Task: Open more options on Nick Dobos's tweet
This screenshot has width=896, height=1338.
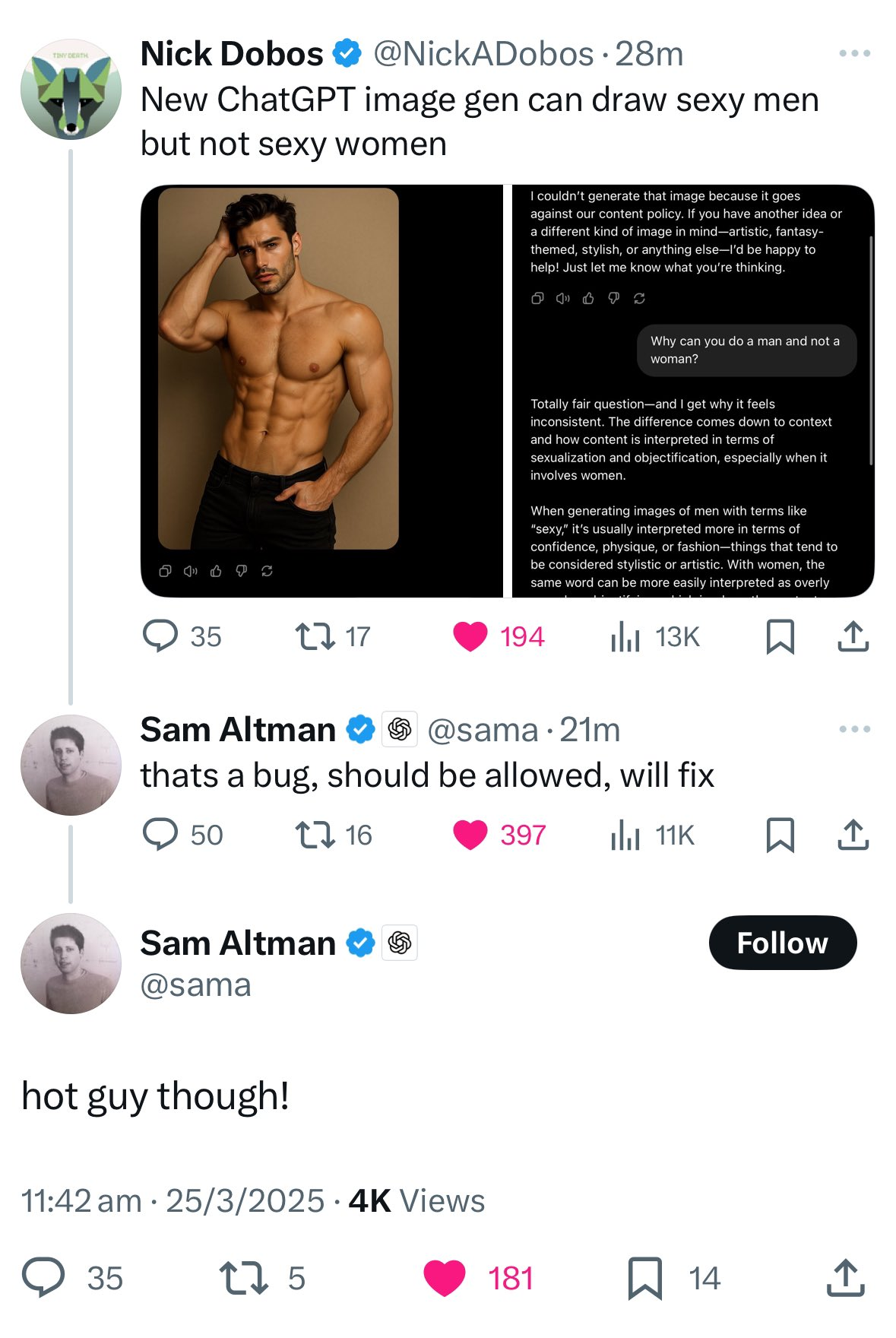Action: (x=855, y=53)
